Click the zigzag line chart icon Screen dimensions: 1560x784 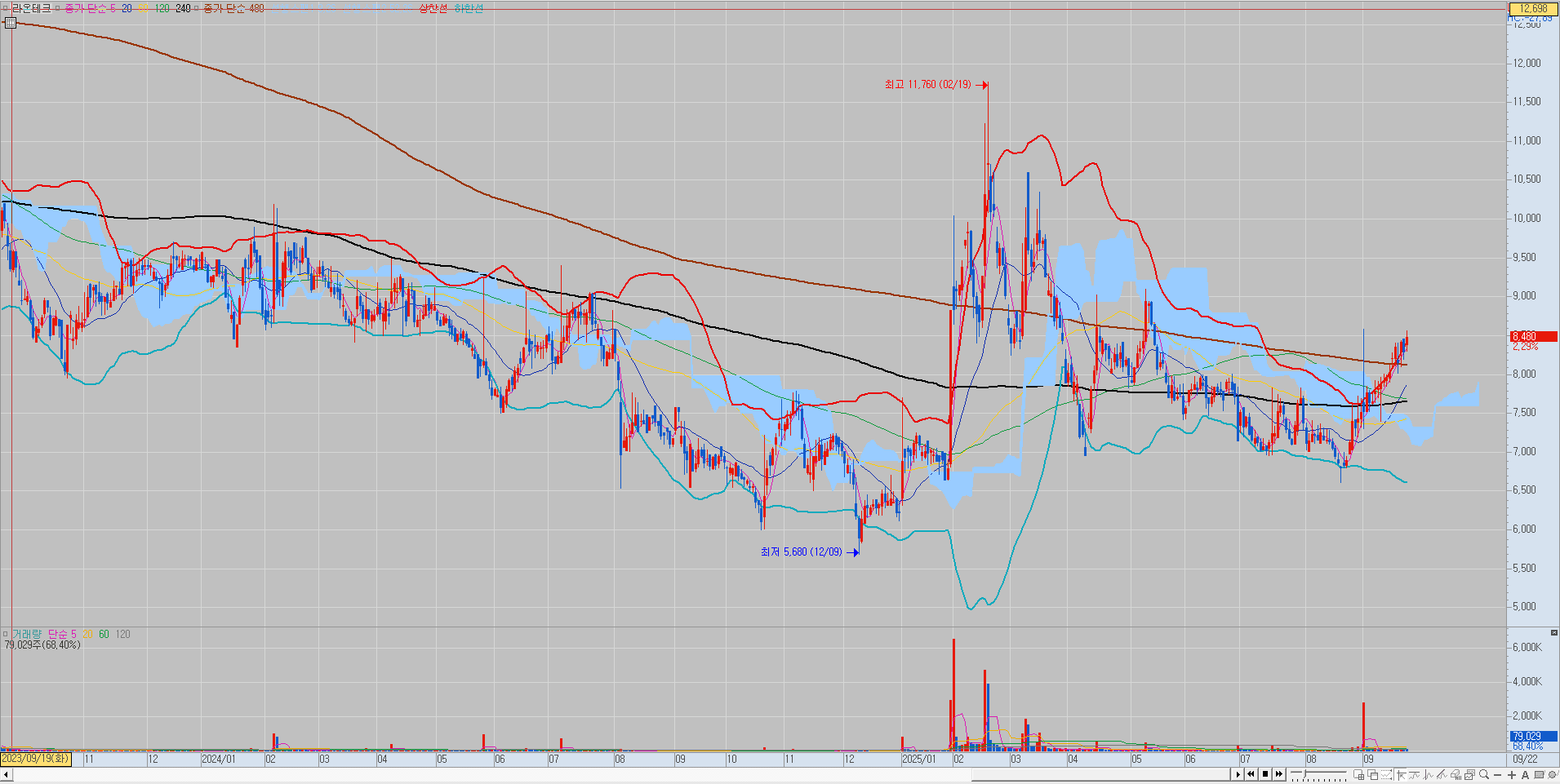(1428, 775)
